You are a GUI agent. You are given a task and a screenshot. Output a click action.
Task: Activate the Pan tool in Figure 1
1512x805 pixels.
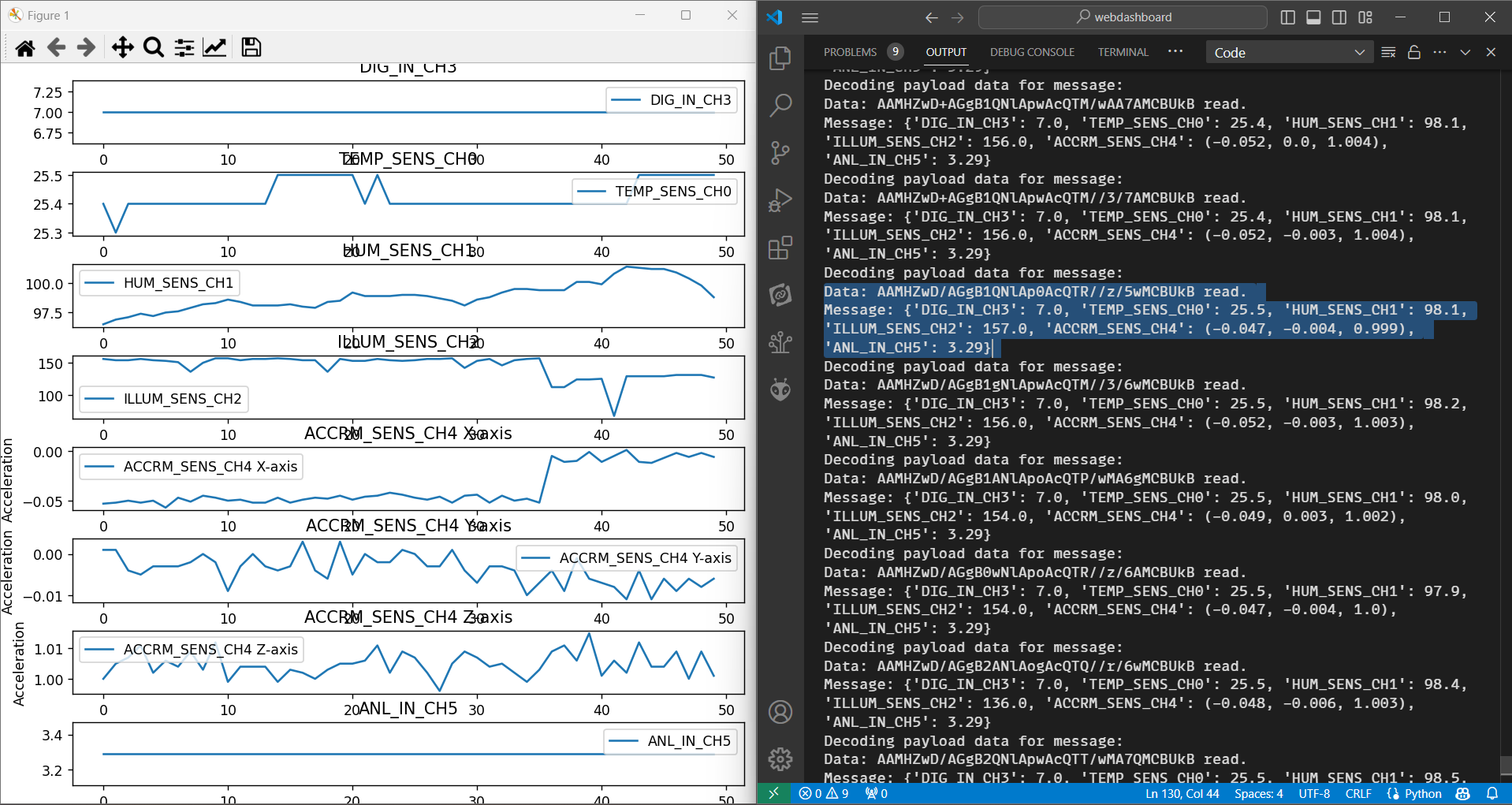pyautogui.click(x=122, y=48)
